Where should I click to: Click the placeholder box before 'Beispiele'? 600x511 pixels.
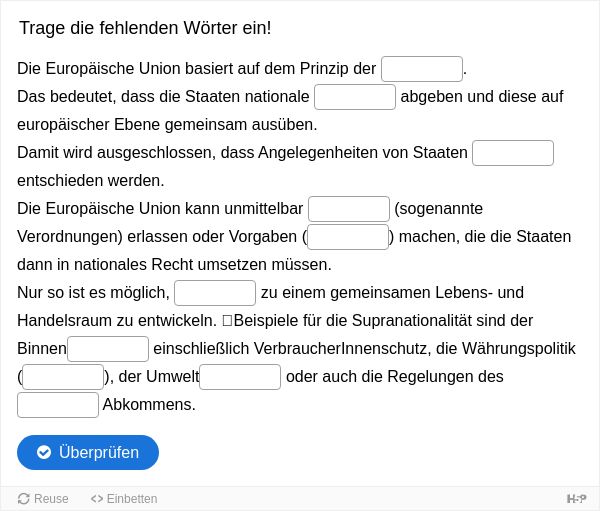pos(227,320)
